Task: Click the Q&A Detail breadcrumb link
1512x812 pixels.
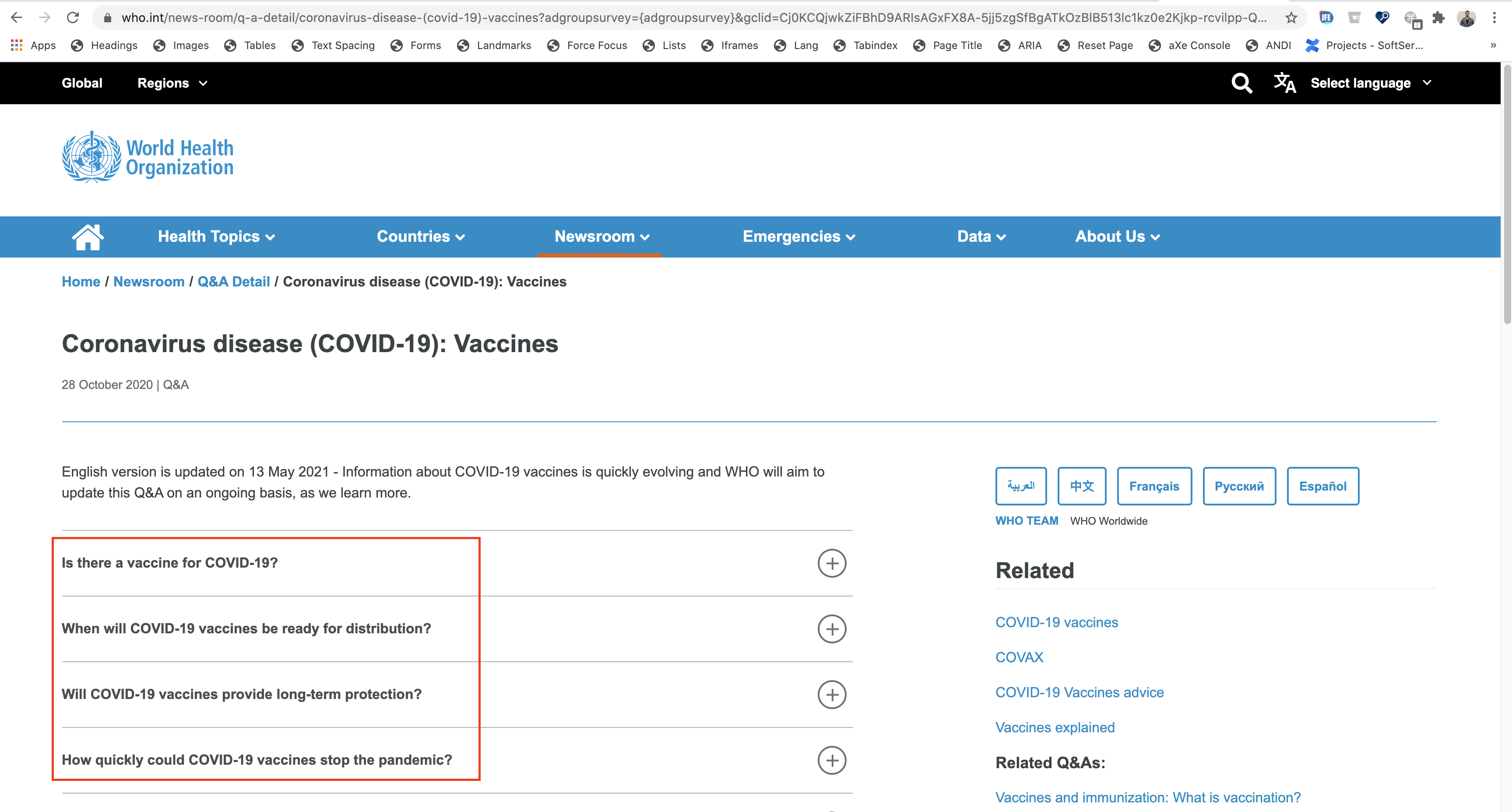Action: [234, 282]
